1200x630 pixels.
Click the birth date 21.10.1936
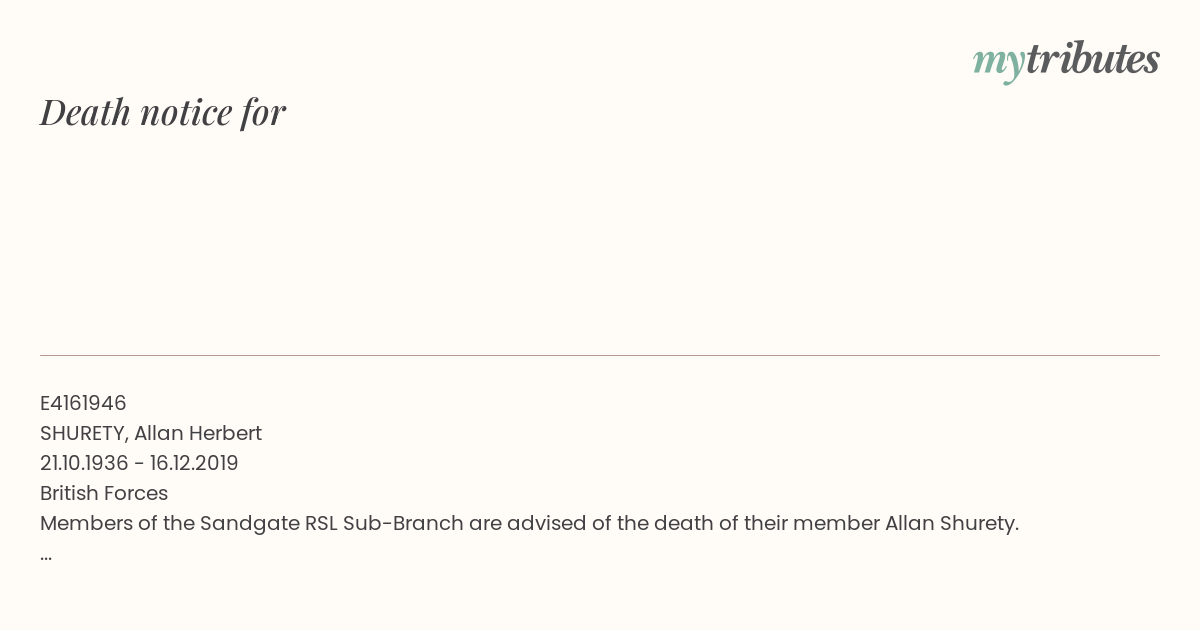click(x=84, y=463)
